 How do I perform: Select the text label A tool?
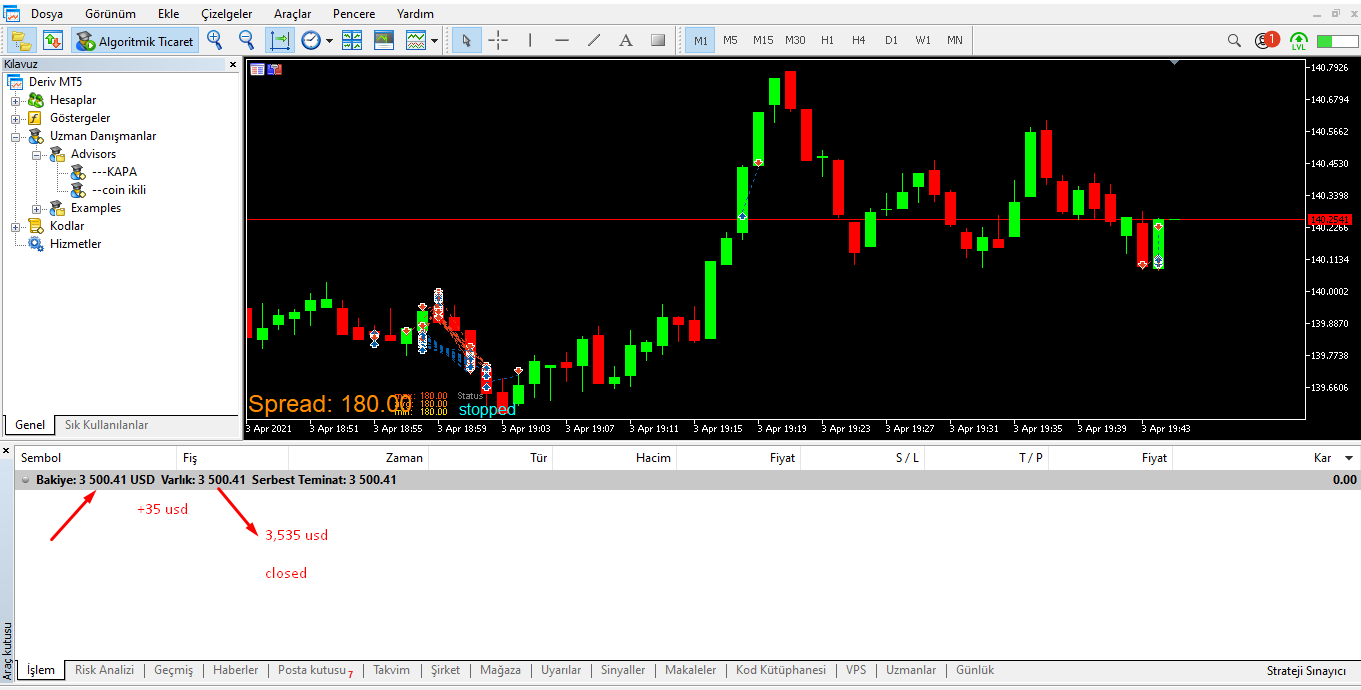626,40
